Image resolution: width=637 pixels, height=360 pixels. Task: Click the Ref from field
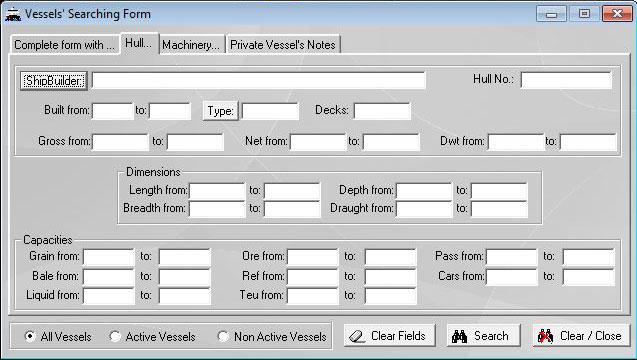(x=312, y=277)
